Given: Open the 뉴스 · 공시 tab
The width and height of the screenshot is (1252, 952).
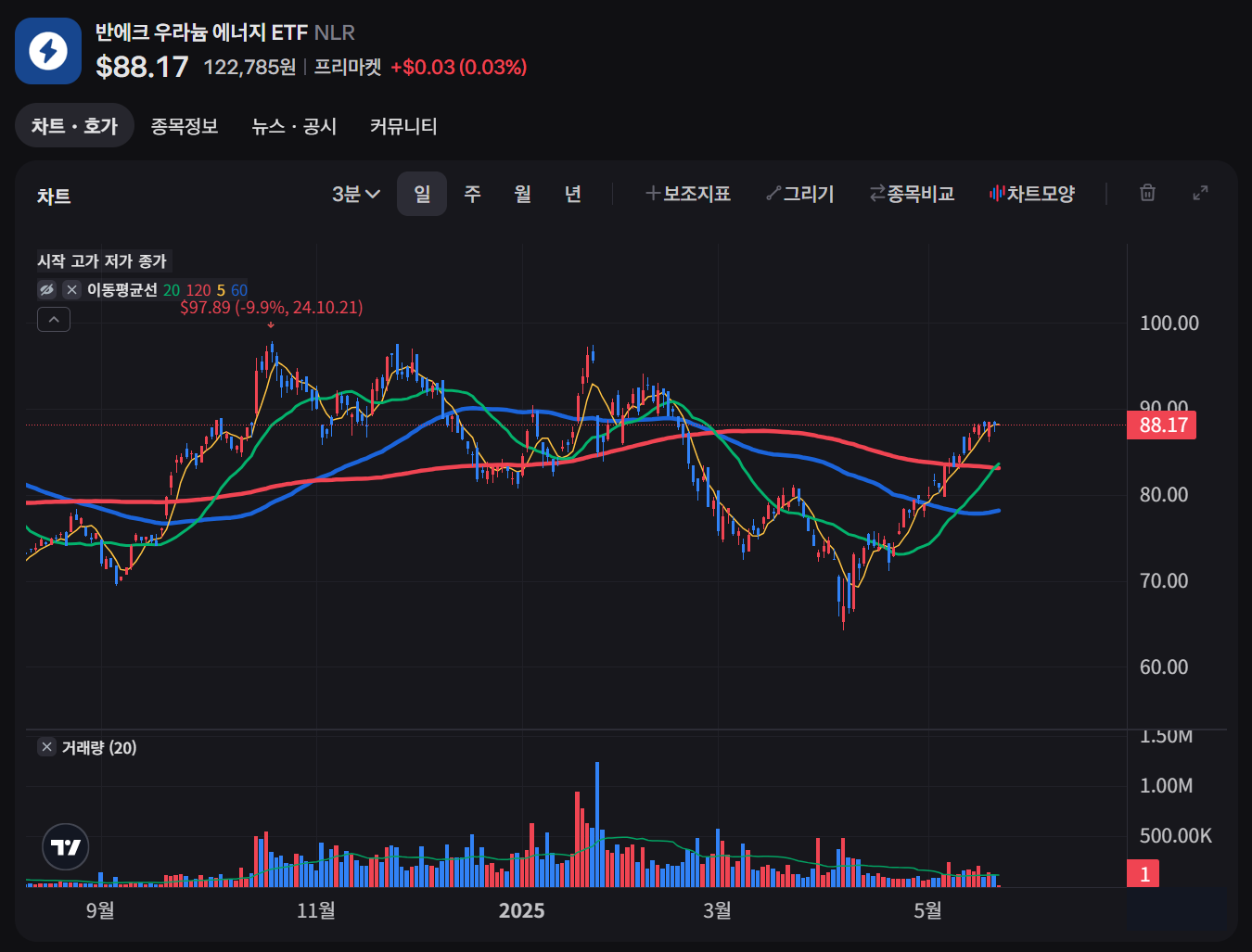Looking at the screenshot, I should [294, 126].
